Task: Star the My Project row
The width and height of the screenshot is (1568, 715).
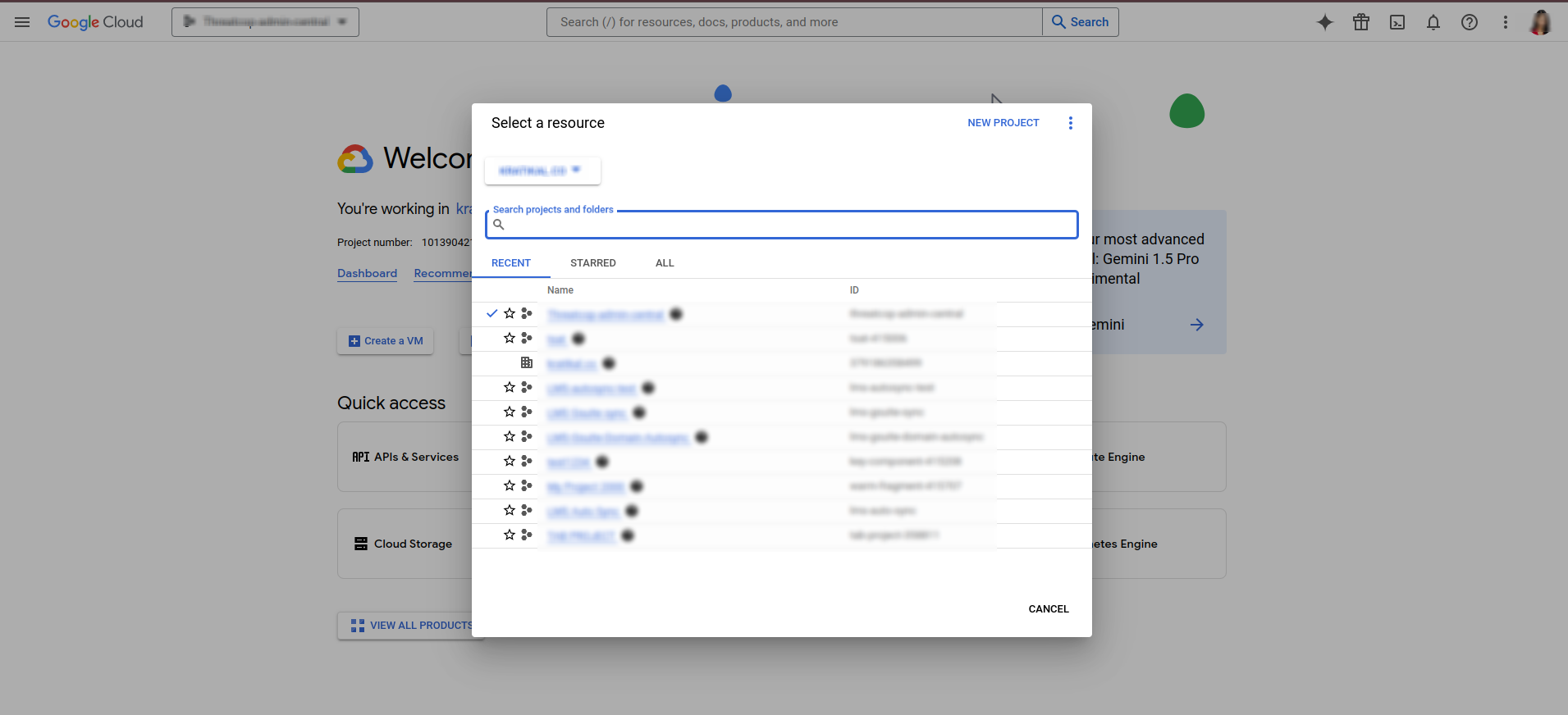Action: click(x=510, y=485)
